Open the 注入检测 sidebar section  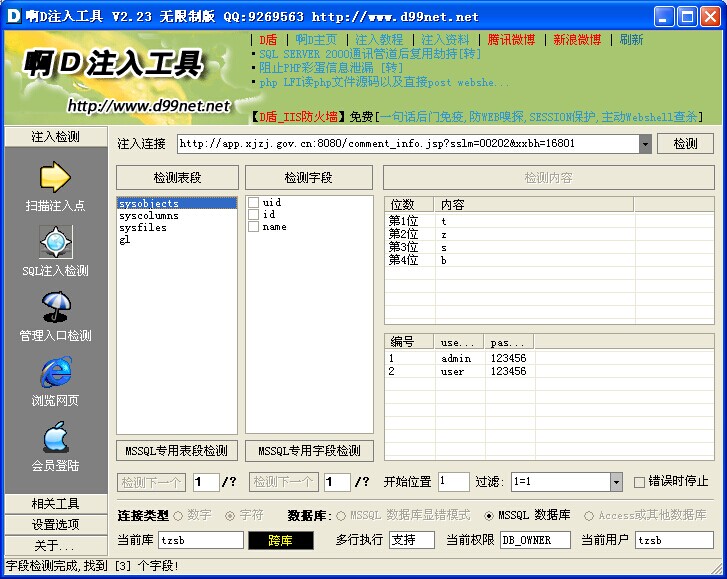(x=56, y=137)
